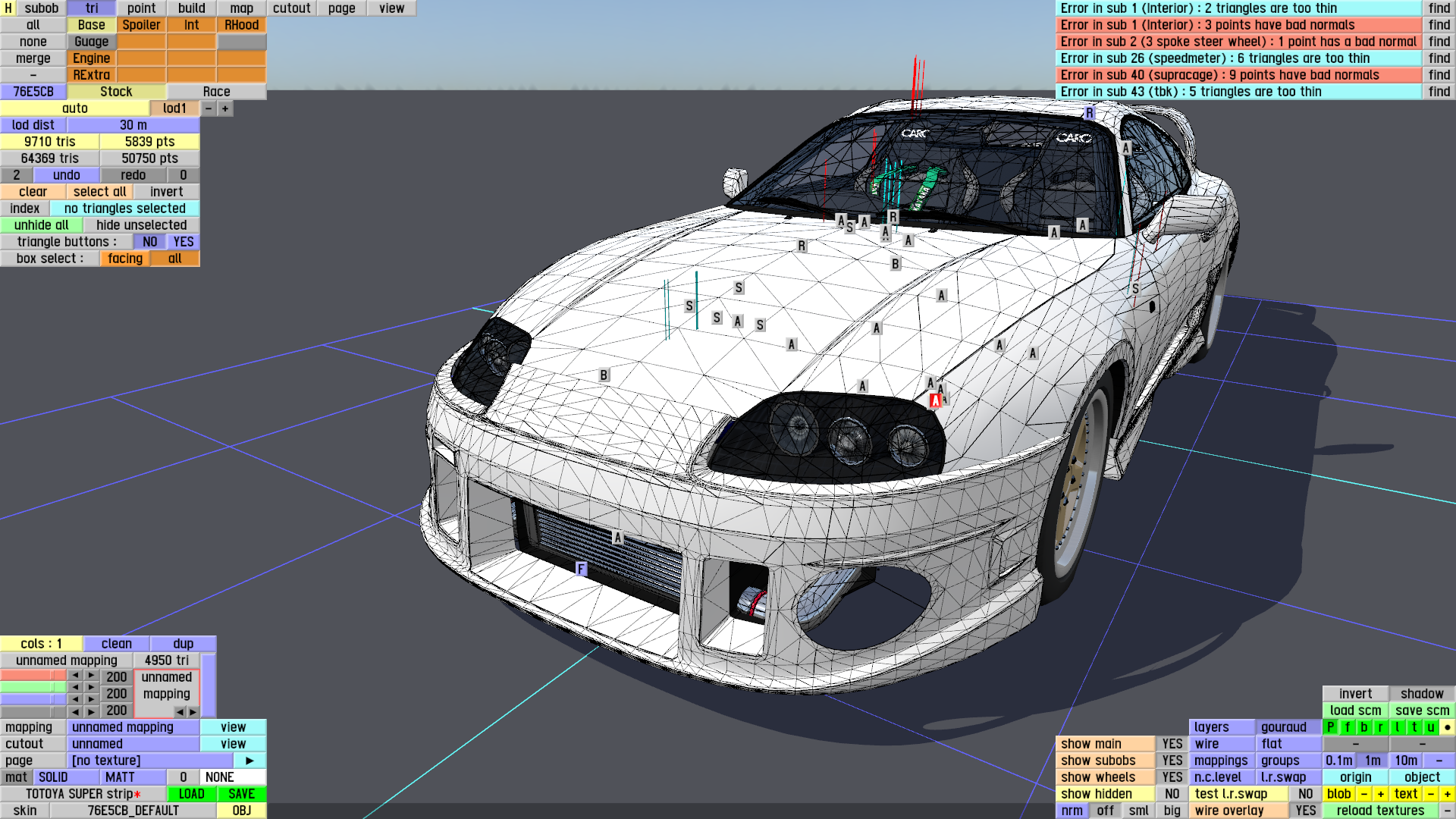1456x819 pixels.
Task: Toggle show hidden NO button
Action: coord(1172,794)
